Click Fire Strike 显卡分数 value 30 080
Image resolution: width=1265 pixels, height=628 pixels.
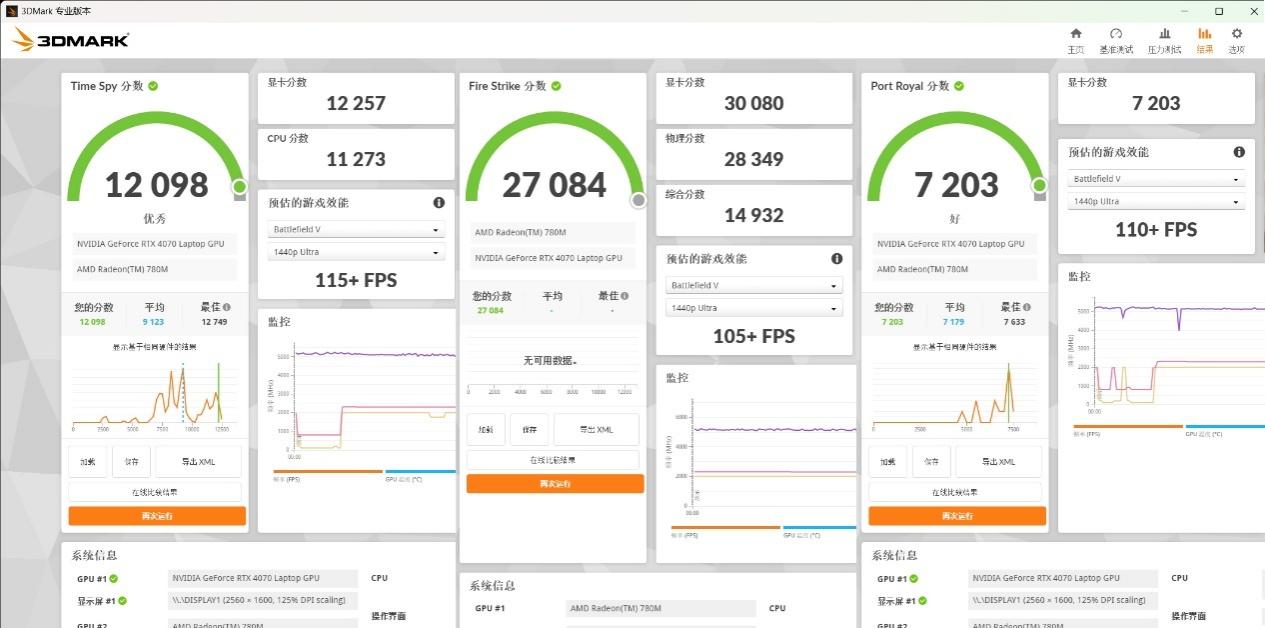(754, 103)
